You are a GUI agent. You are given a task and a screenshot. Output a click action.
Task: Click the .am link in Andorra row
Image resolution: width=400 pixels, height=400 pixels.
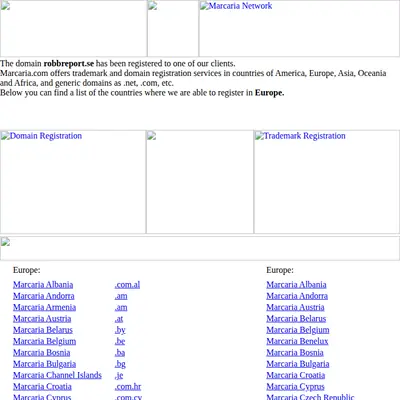(121, 296)
